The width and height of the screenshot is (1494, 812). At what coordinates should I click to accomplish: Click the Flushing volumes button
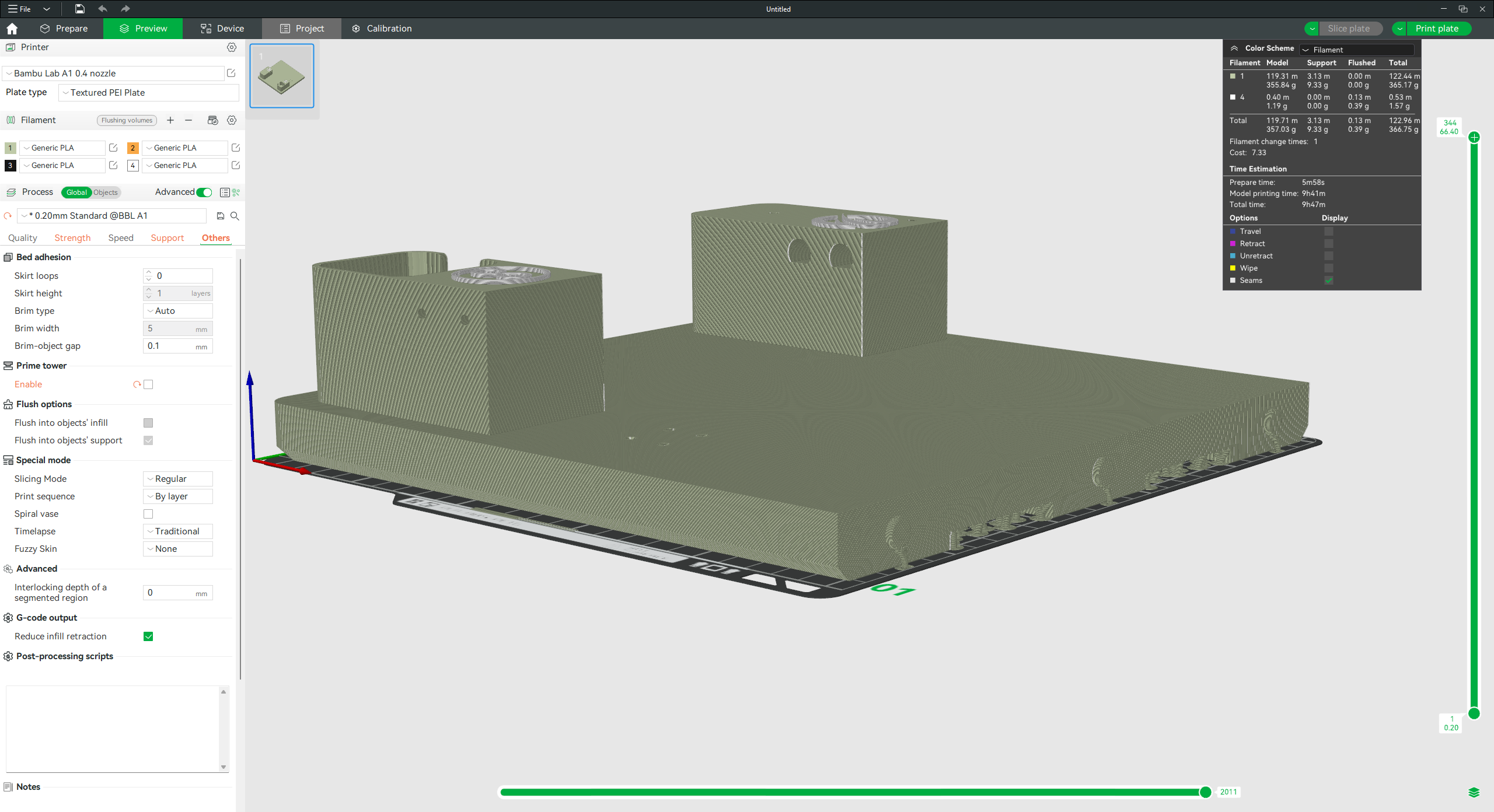click(x=127, y=120)
